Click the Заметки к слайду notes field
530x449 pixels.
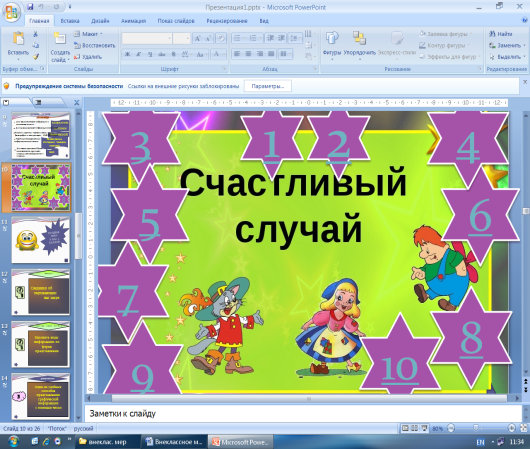[x=303, y=413]
